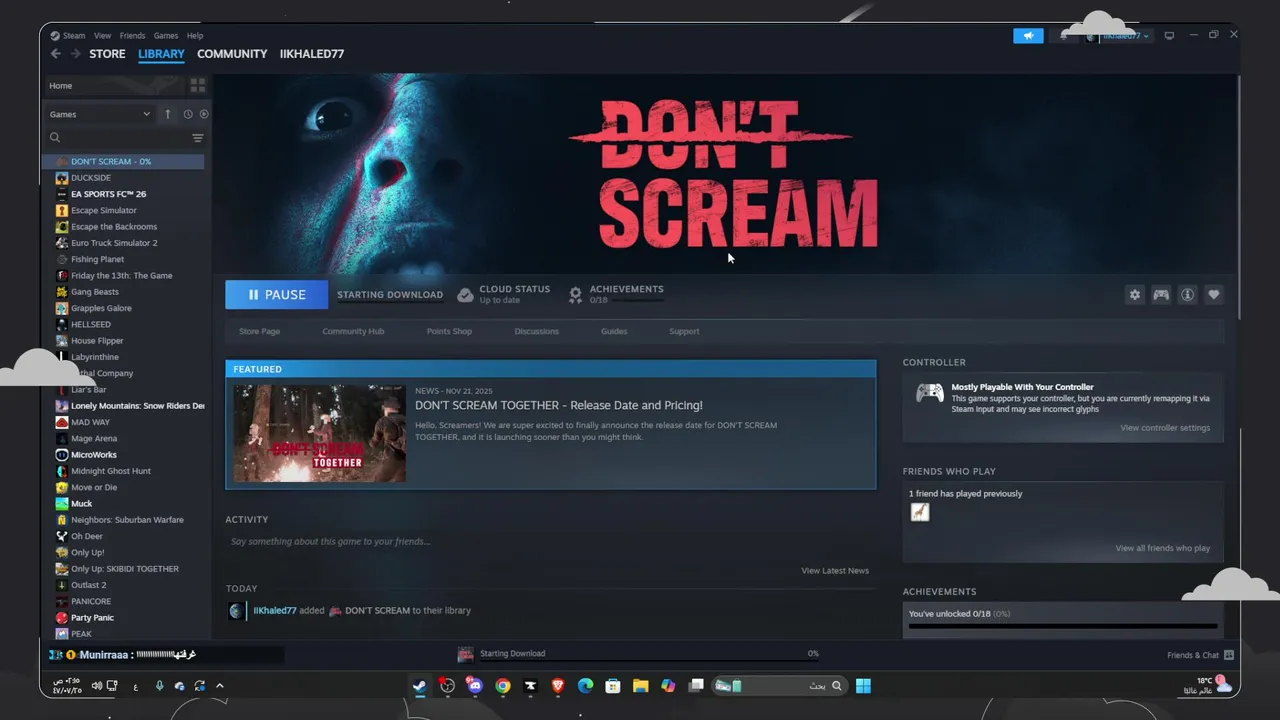Screen dimensions: 1280x720
Task: Show hidden system tray icons chevron
Action: pyautogui.click(x=220, y=686)
